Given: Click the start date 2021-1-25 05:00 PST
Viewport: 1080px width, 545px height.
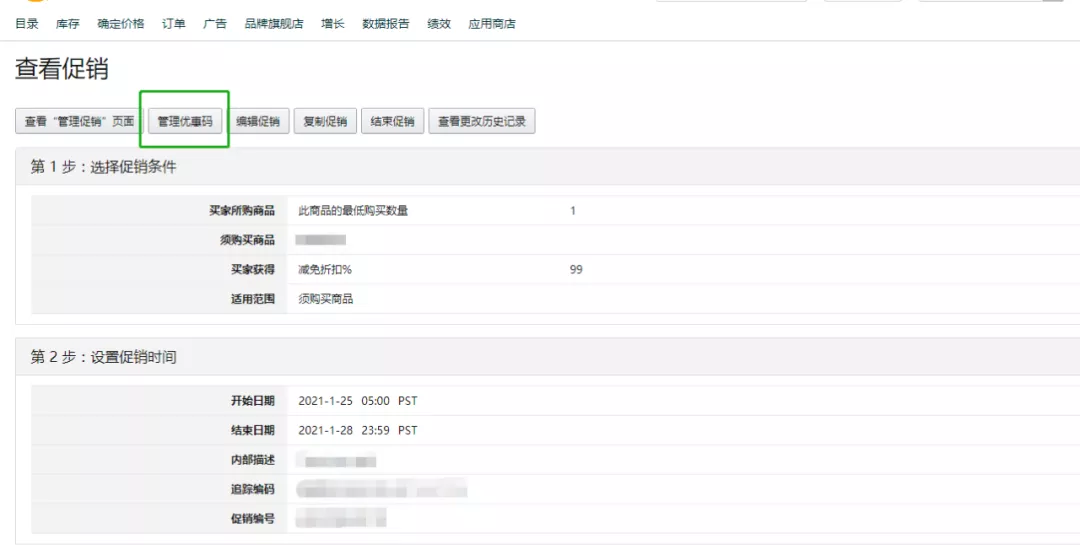Looking at the screenshot, I should 358,401.
